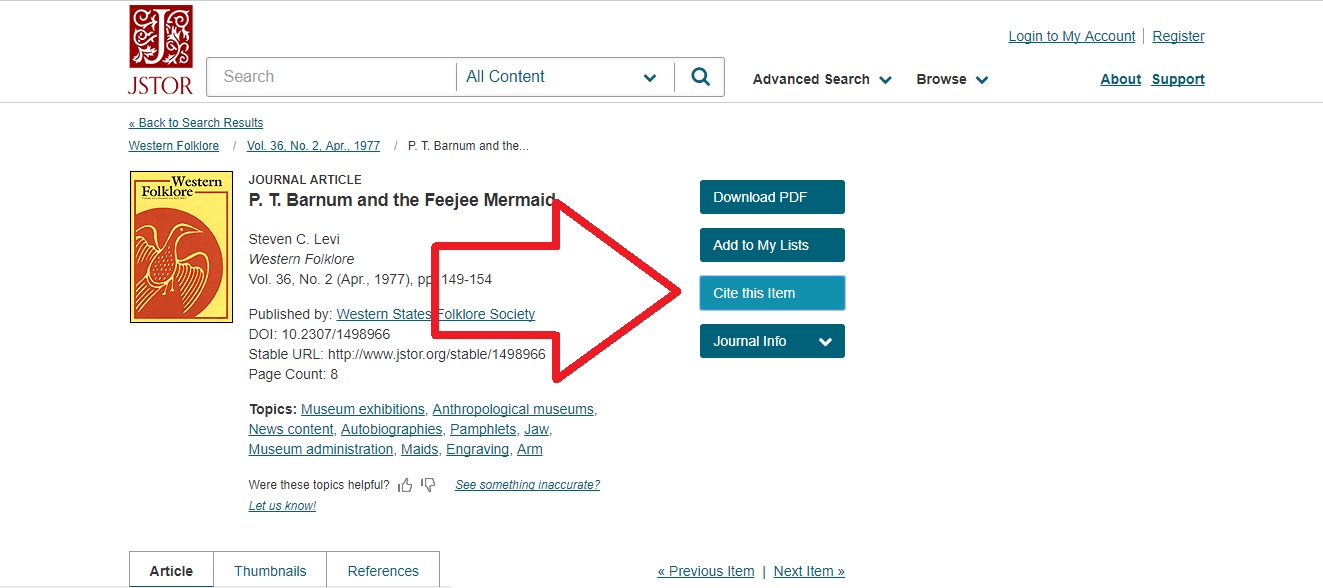
Task: Expand the Browse menu
Action: (952, 80)
